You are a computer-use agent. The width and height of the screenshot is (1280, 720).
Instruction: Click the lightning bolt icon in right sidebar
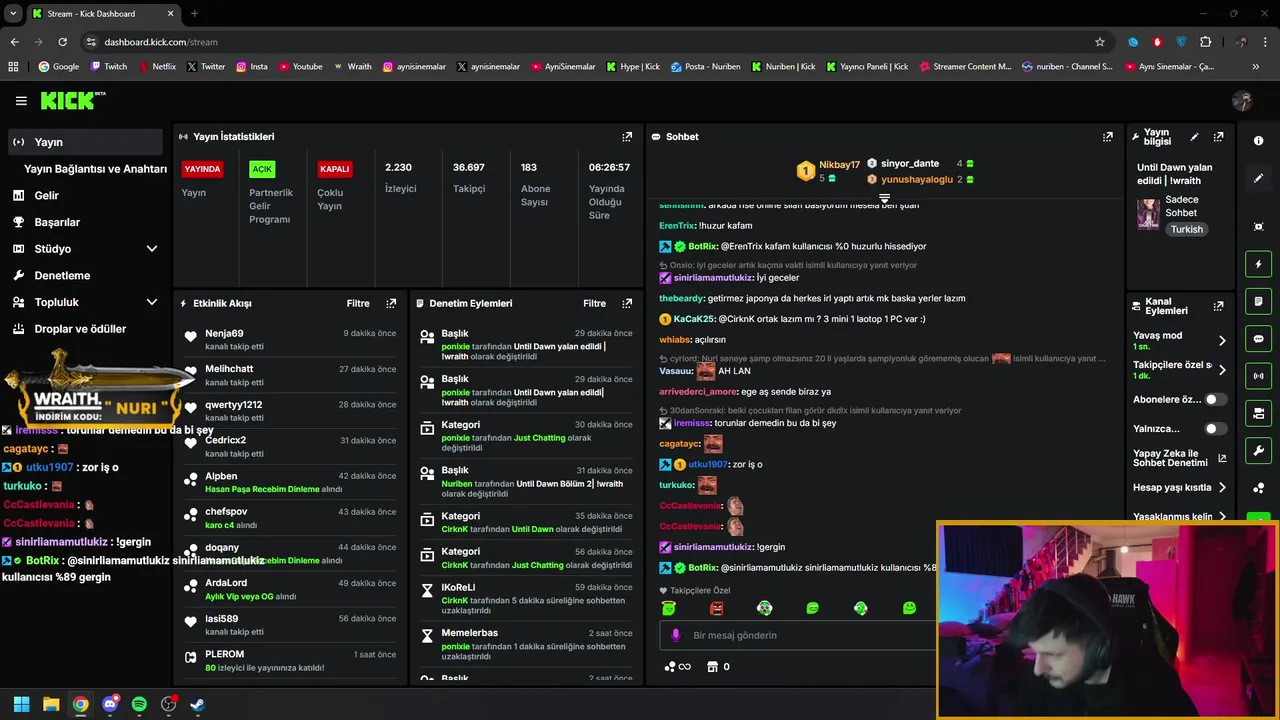point(1258,264)
